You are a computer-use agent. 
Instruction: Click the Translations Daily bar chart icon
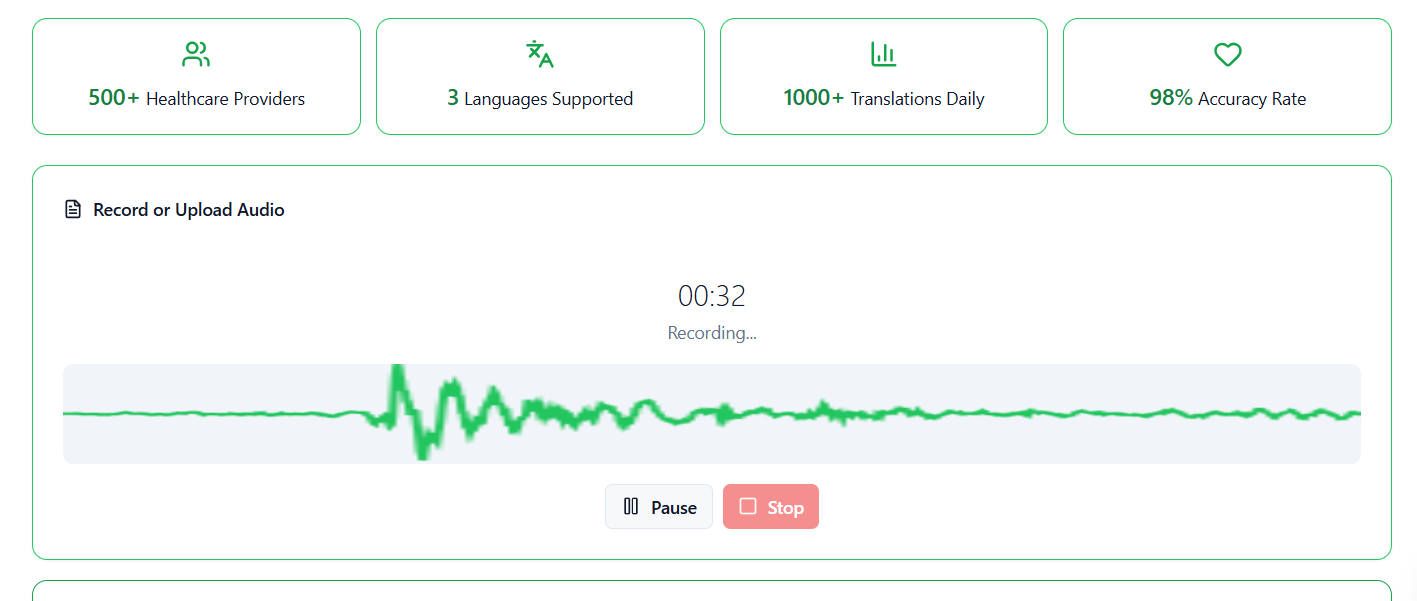(883, 54)
